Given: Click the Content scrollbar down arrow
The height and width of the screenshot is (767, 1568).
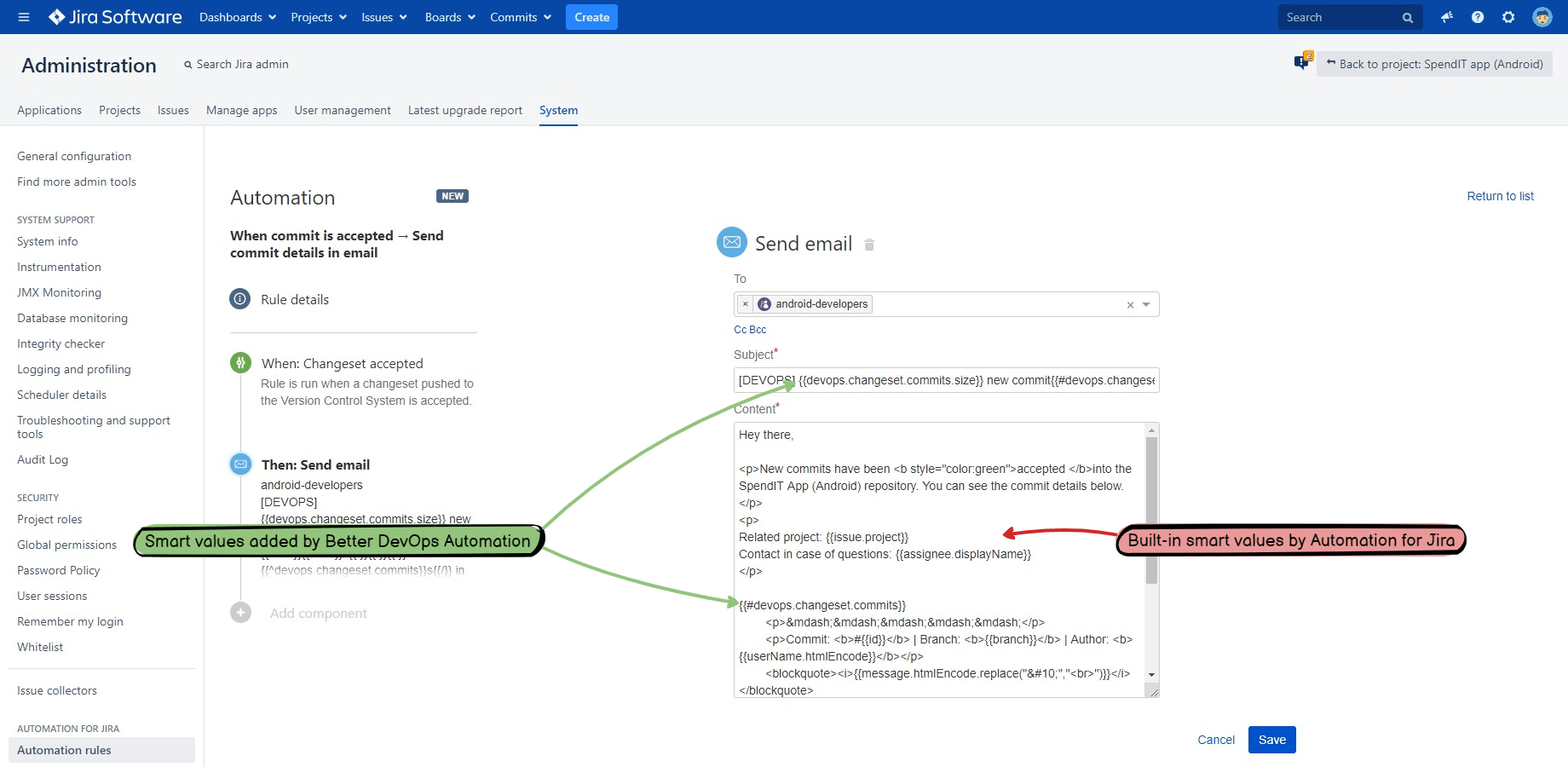Looking at the screenshot, I should pyautogui.click(x=1152, y=674).
